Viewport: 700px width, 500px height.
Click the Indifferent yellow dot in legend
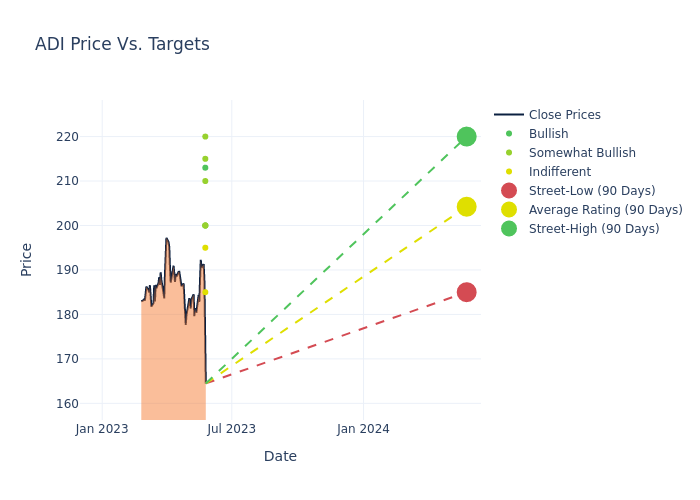[x=509, y=172]
